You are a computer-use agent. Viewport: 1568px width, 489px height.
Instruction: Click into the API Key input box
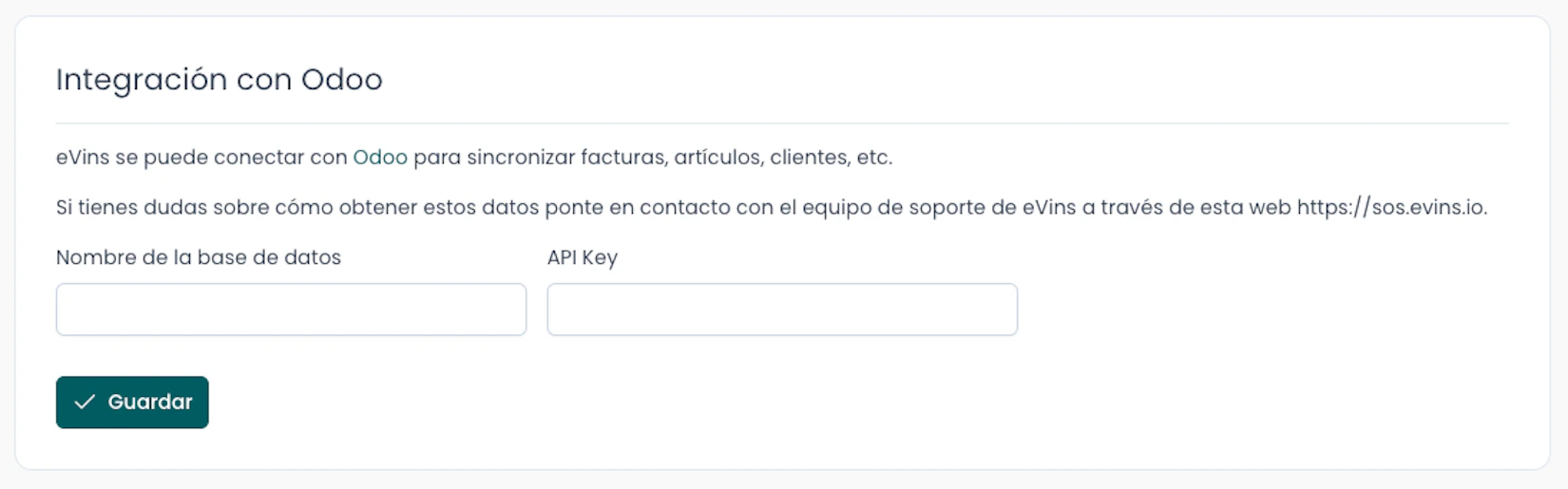781,310
